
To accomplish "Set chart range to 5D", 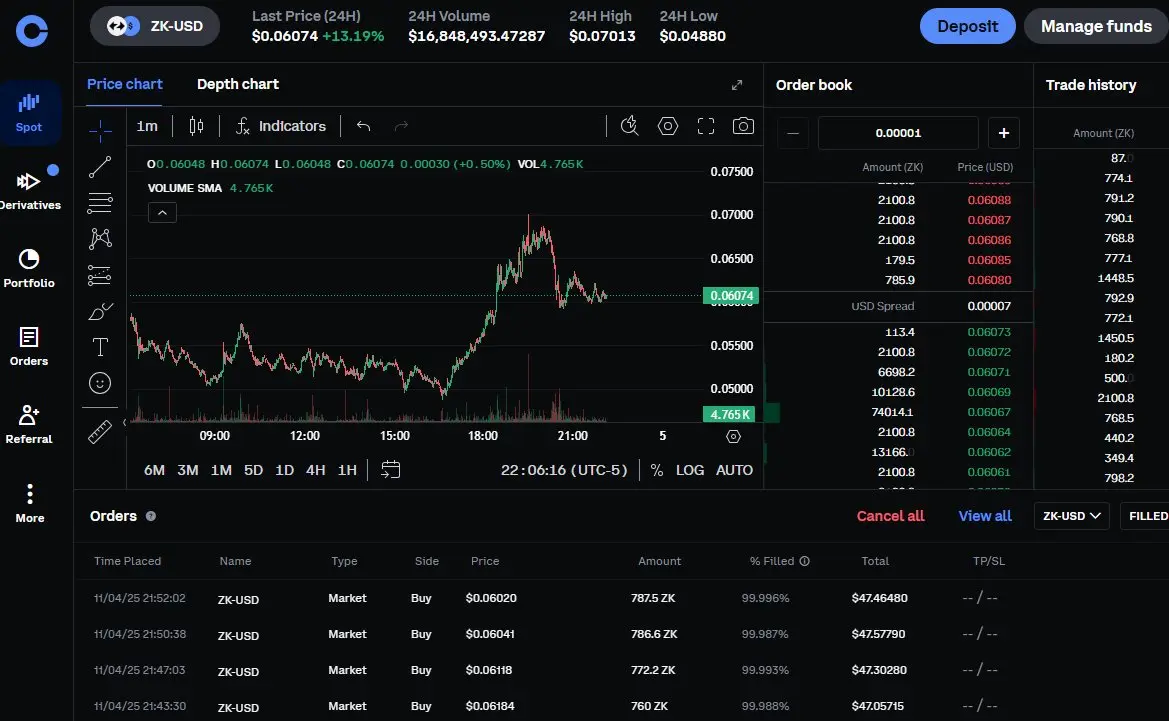I will 253,470.
